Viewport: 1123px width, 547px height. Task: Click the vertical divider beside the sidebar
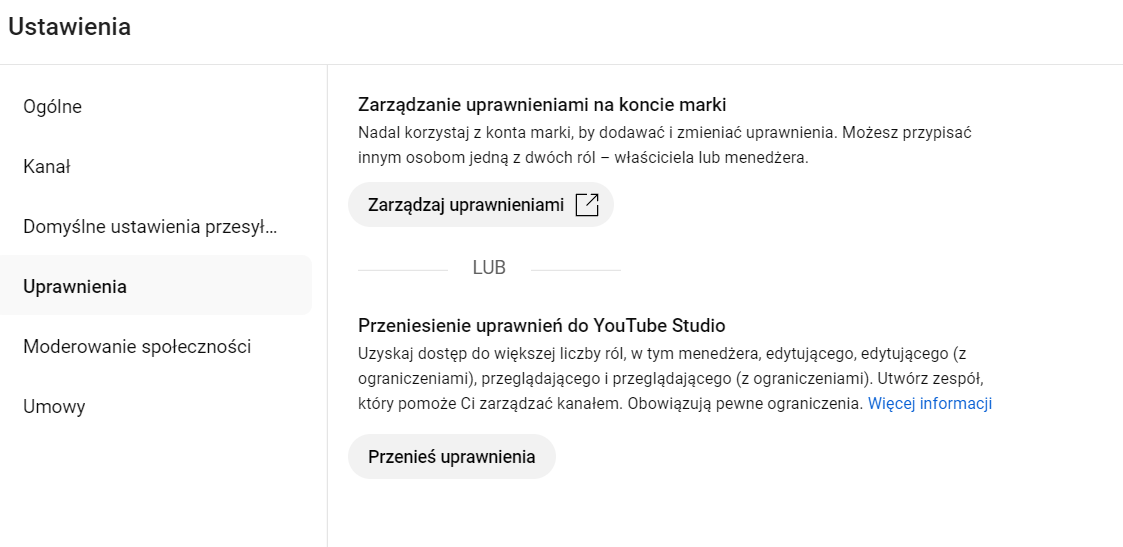click(x=327, y=306)
